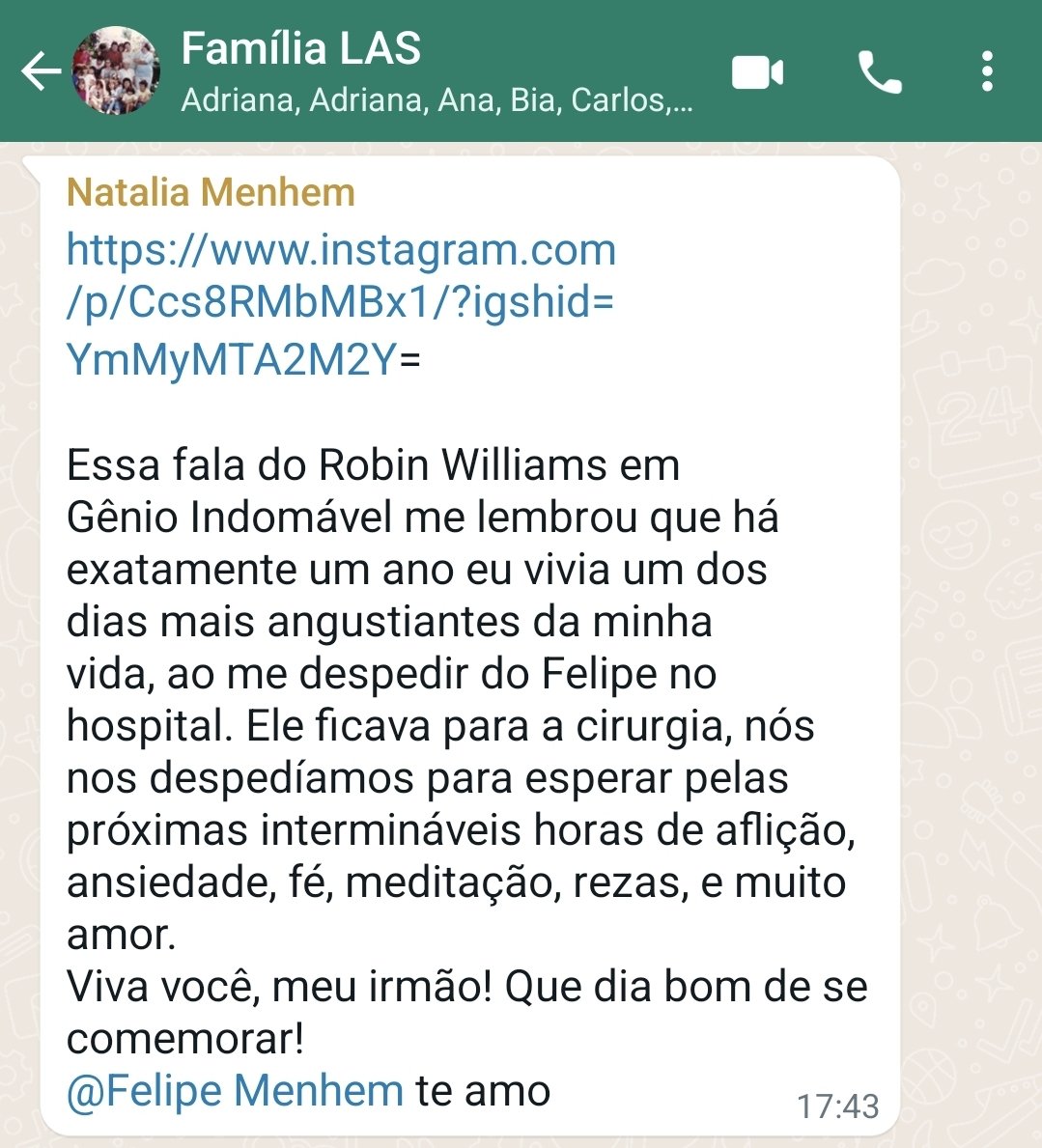The height and width of the screenshot is (1148, 1042).
Task: Tap the word comemorar! in the message
Action: pyautogui.click(x=185, y=1039)
